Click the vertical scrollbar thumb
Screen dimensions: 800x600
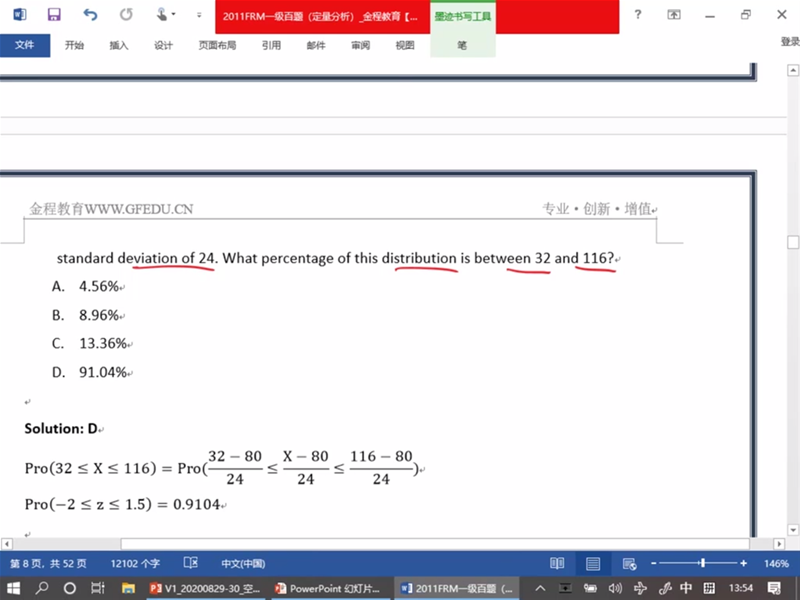tap(793, 242)
